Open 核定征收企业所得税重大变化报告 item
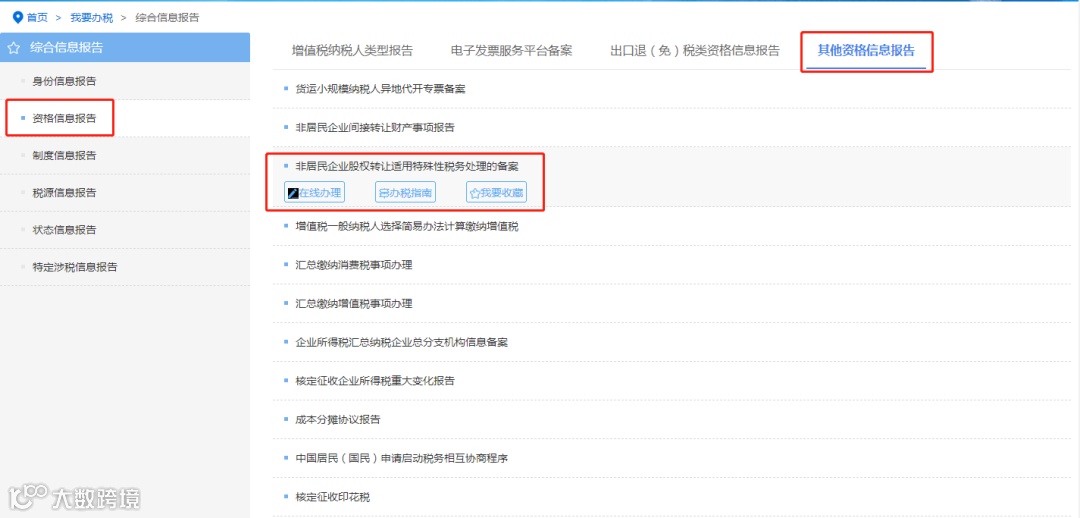Viewport: 1080px width, 518px height. pyautogui.click(x=375, y=380)
